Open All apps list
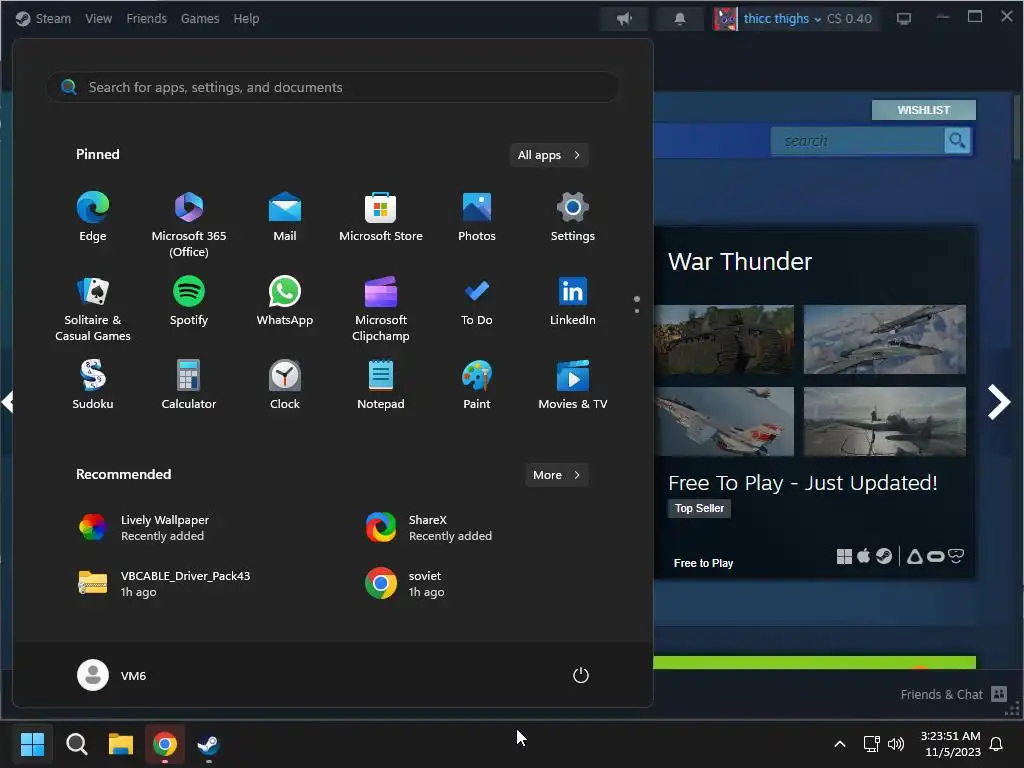 549,155
